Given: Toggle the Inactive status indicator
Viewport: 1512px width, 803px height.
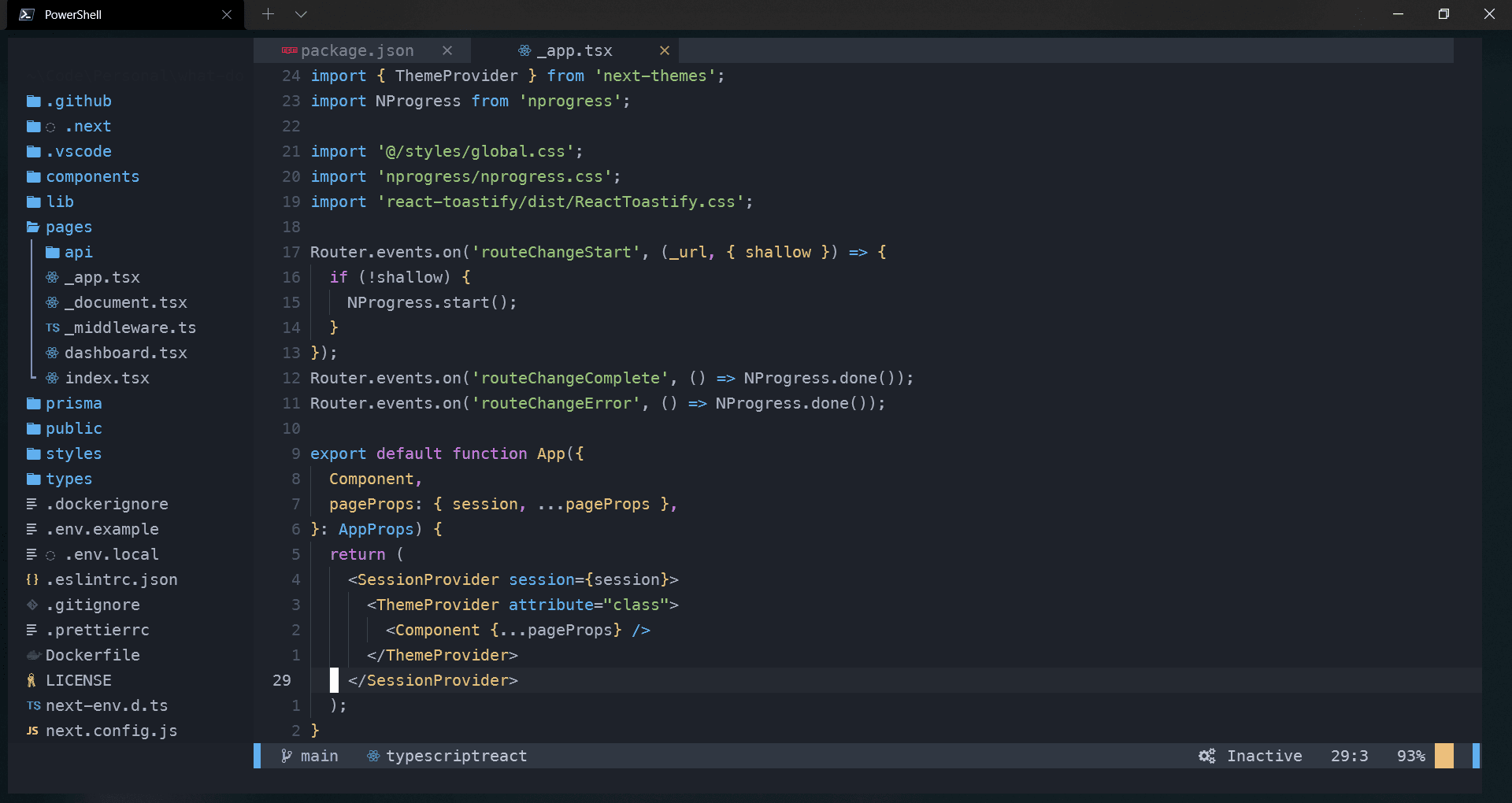Looking at the screenshot, I should (x=1264, y=756).
